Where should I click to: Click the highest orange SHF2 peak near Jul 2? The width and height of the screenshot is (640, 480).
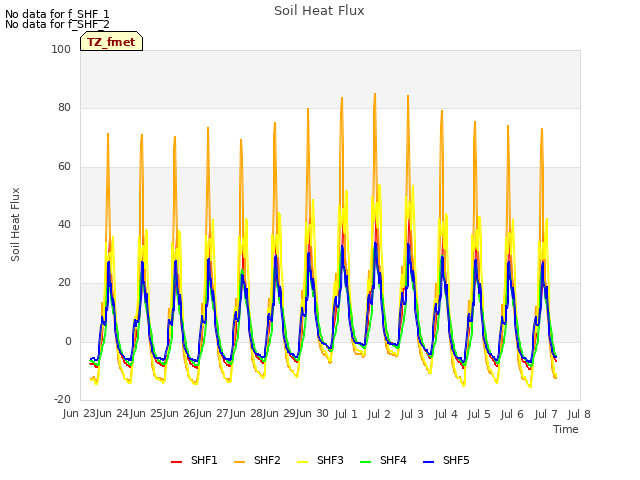(375, 94)
